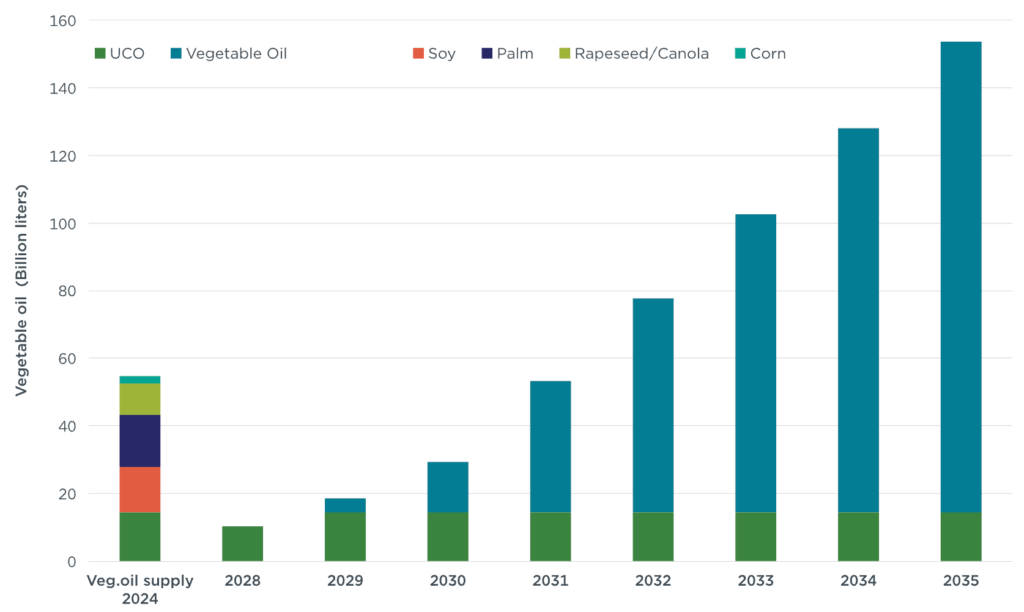Viewport: 1024px width, 612px height.
Task: Click the green UCO segment of the 2034 bar
Action: 858,537
